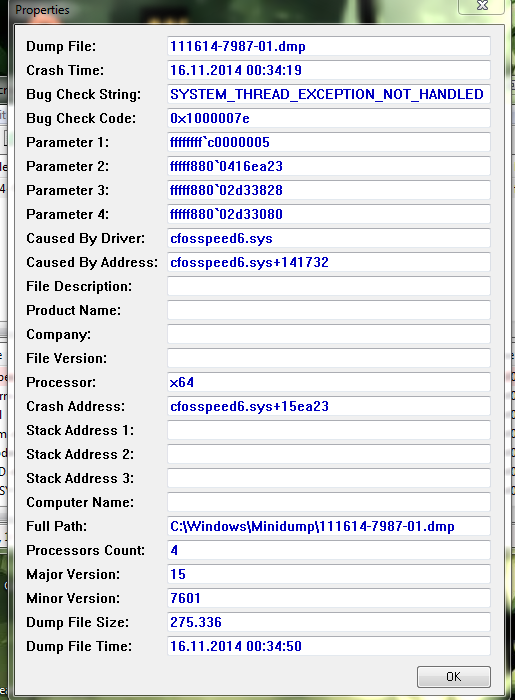
Task: Click the Parameter 3 value field
Action: tap(329, 190)
